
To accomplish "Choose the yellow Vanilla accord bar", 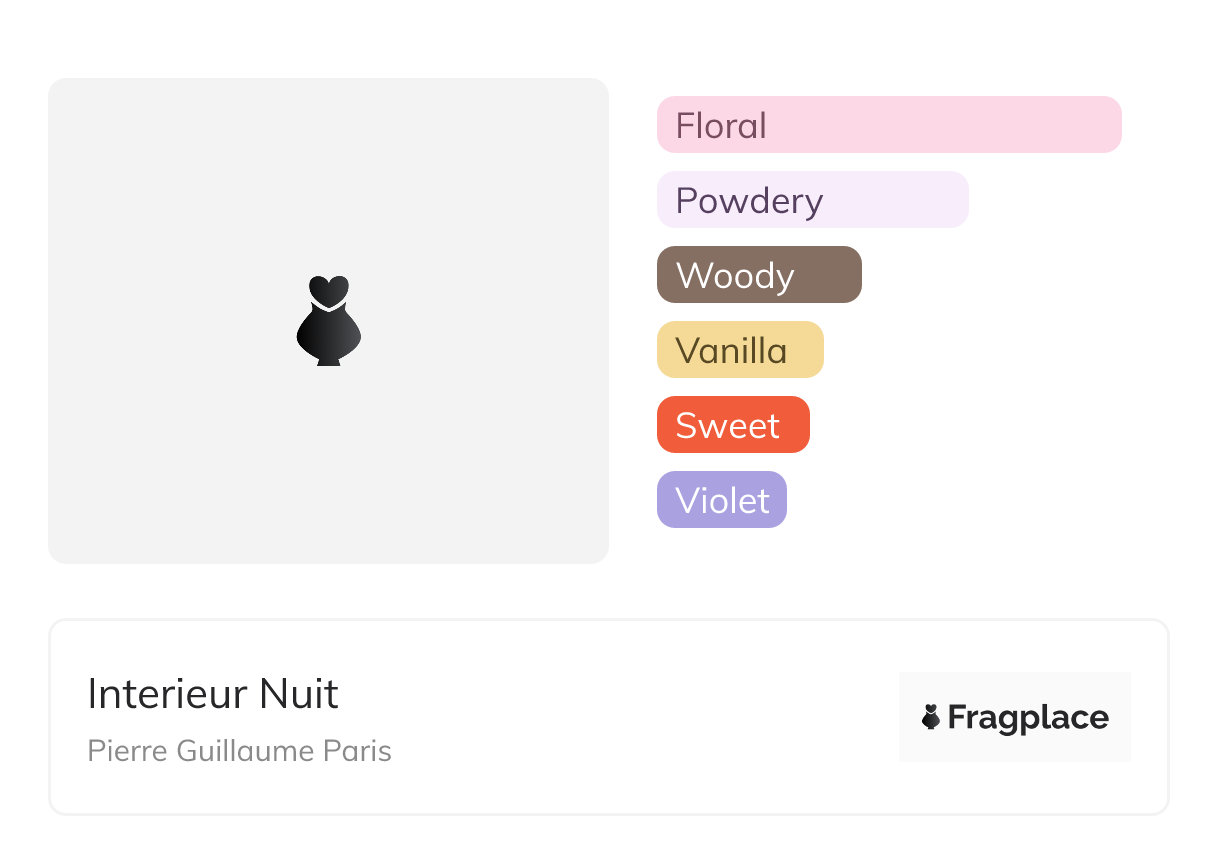I will coord(740,350).
